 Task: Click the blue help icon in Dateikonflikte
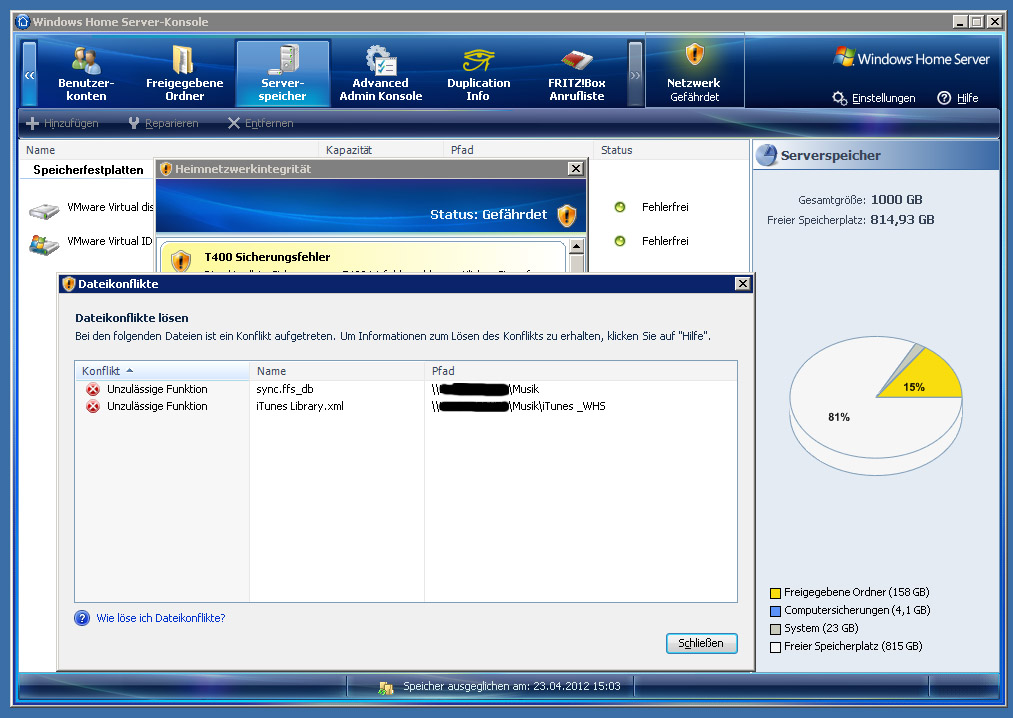click(x=82, y=618)
